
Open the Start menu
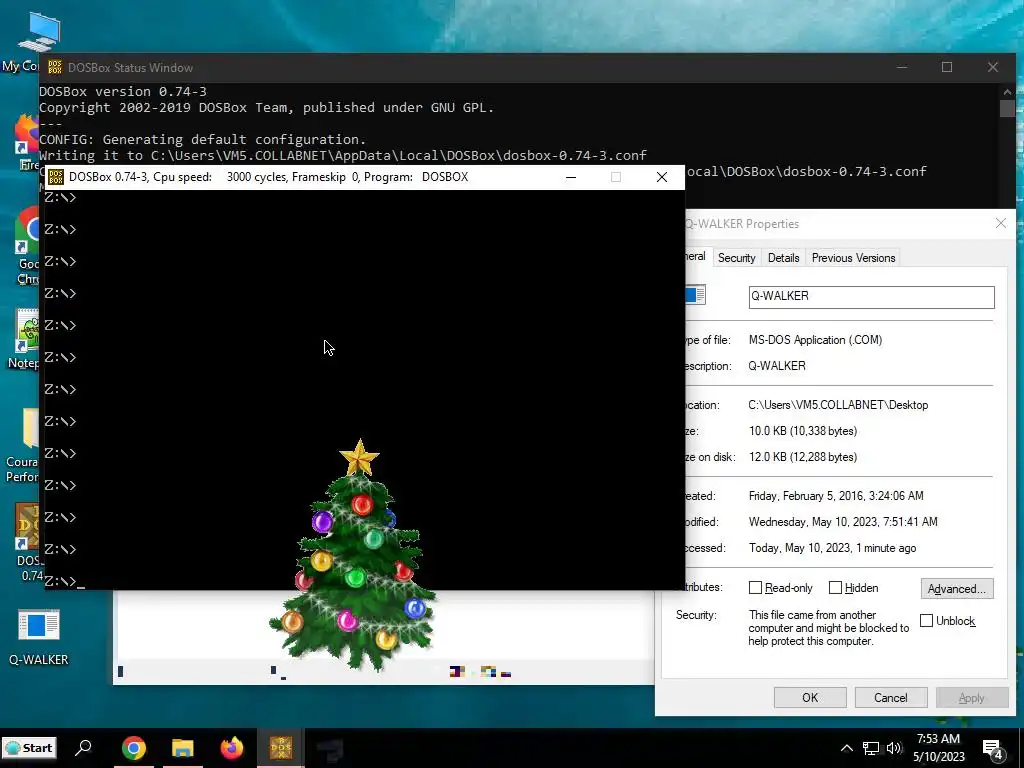29,748
